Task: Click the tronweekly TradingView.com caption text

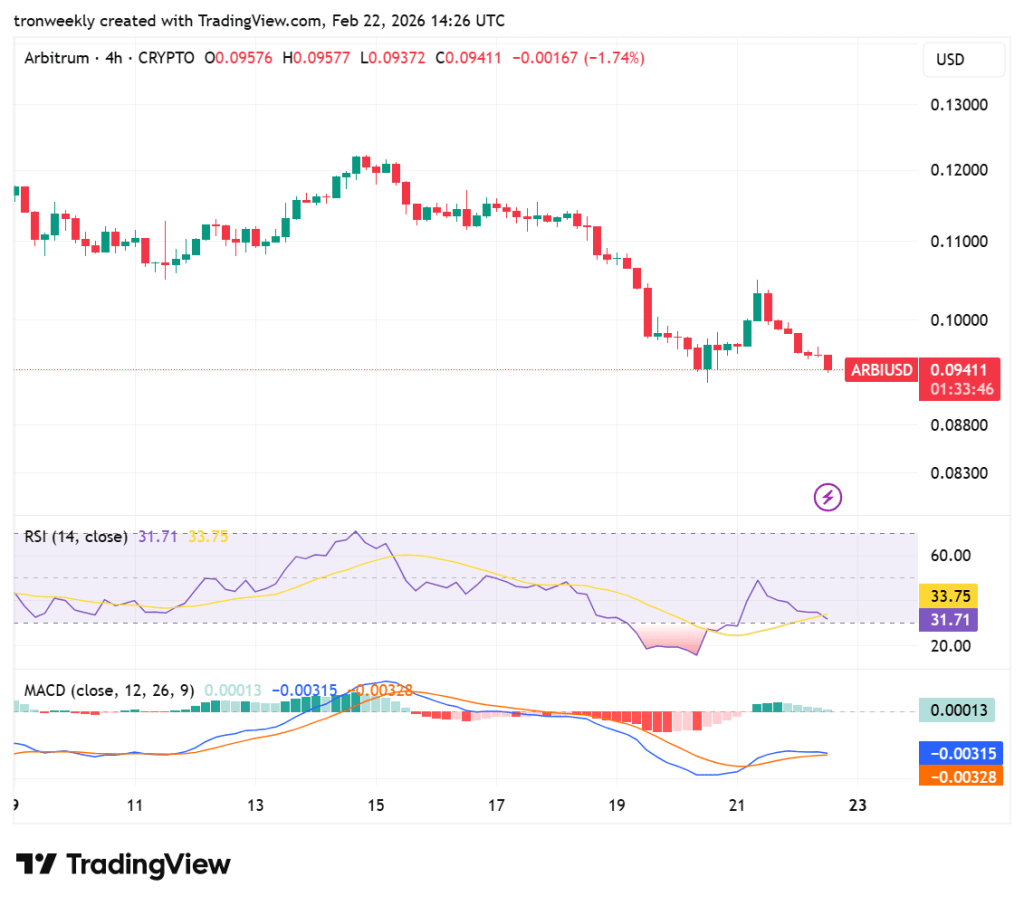Action: coord(259,21)
